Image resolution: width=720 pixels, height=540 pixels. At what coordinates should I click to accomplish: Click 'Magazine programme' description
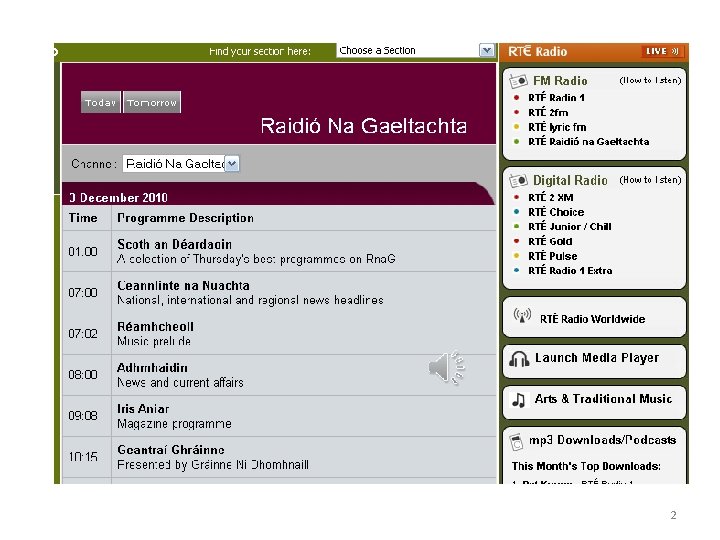click(174, 424)
